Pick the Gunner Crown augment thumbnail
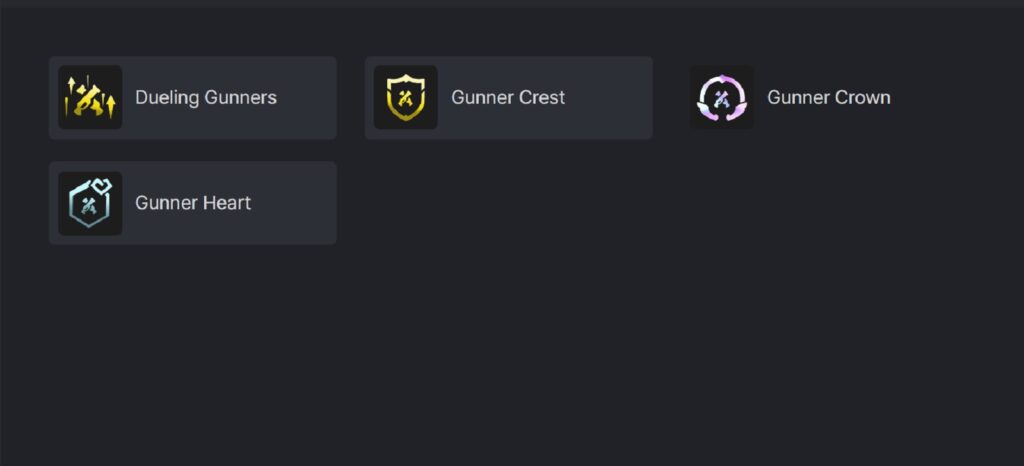Viewport: 1024px width, 466px height. [721, 98]
